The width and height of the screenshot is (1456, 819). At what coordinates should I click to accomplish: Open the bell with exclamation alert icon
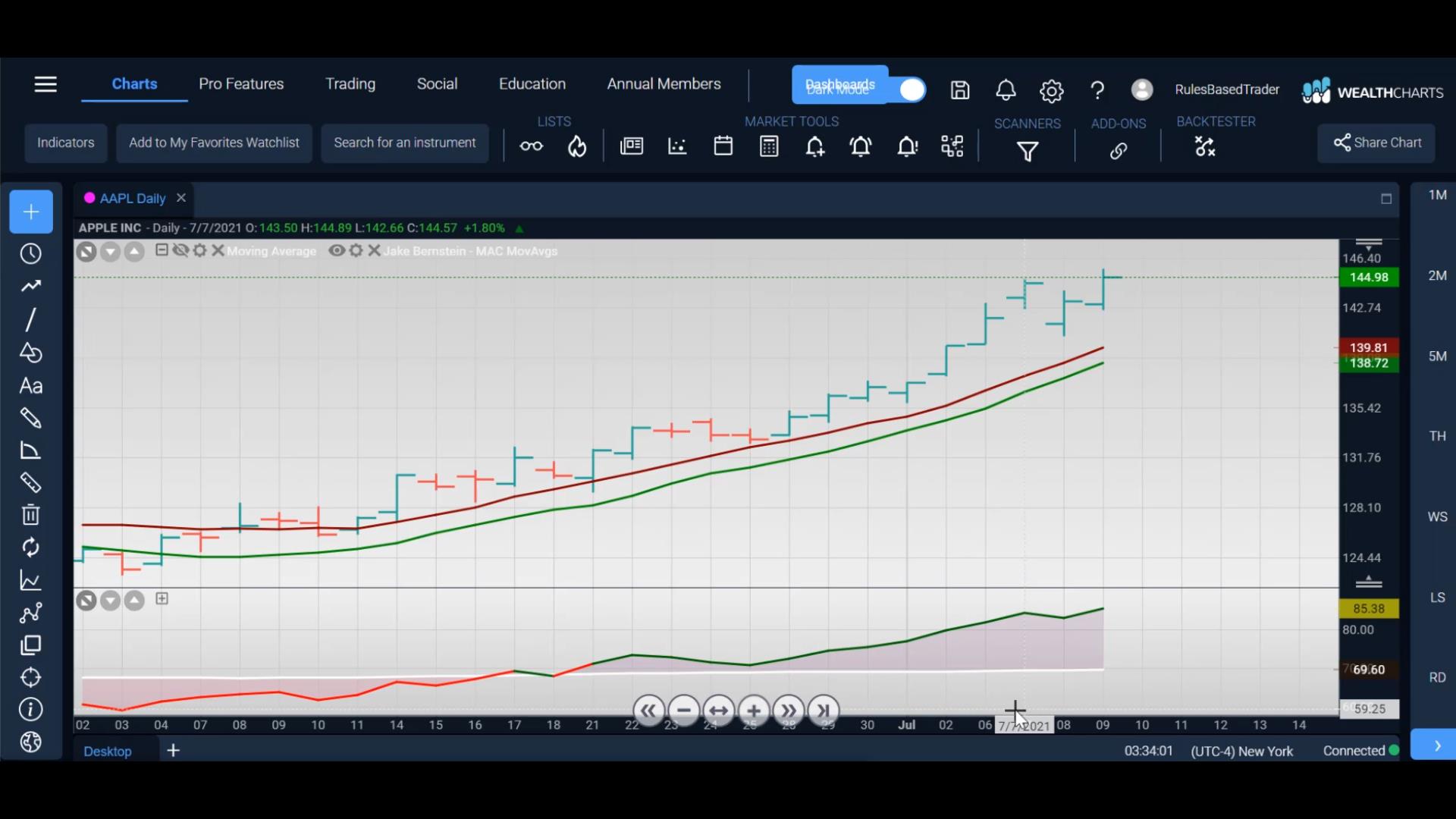[907, 146]
